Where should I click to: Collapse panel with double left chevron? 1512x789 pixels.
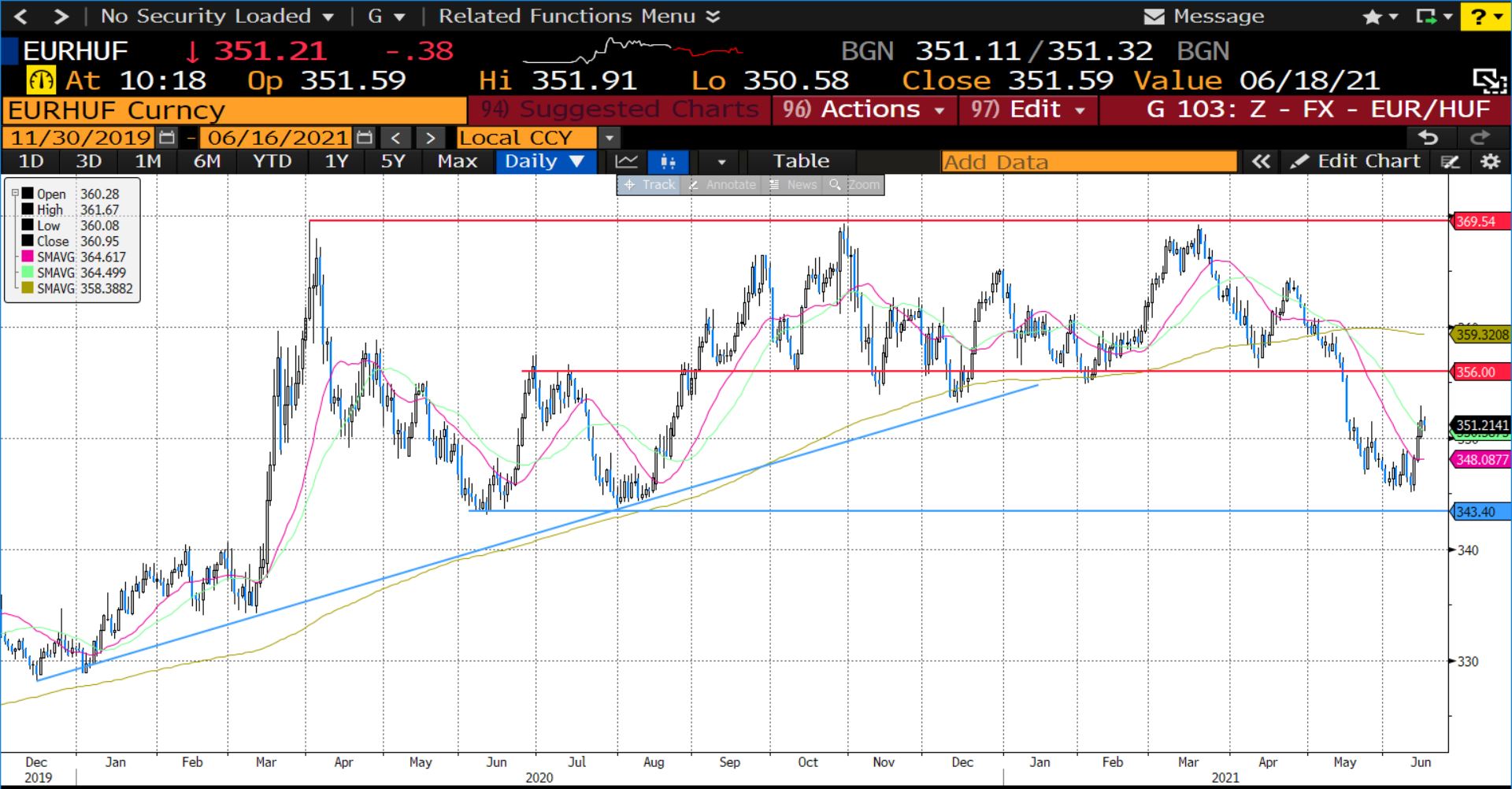pos(1261,161)
